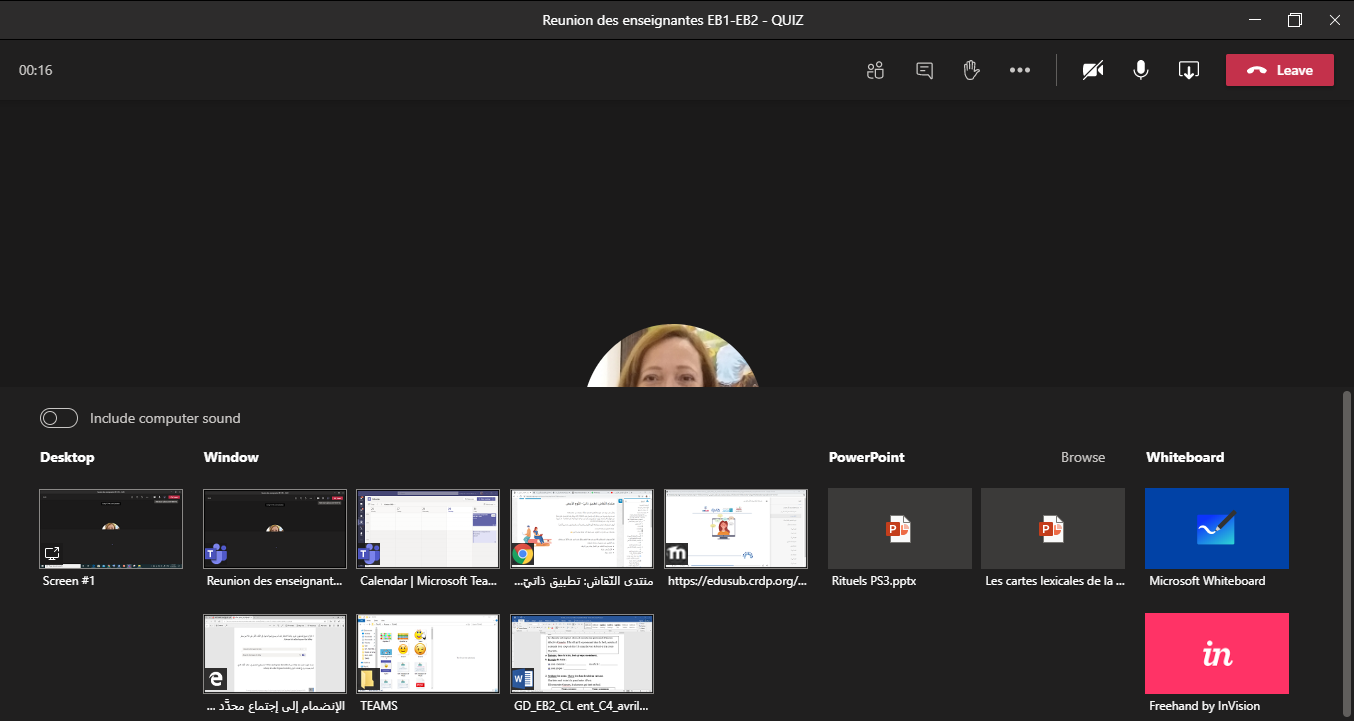Share the Edge browser window
This screenshot has height=721, width=1354.
click(x=275, y=654)
